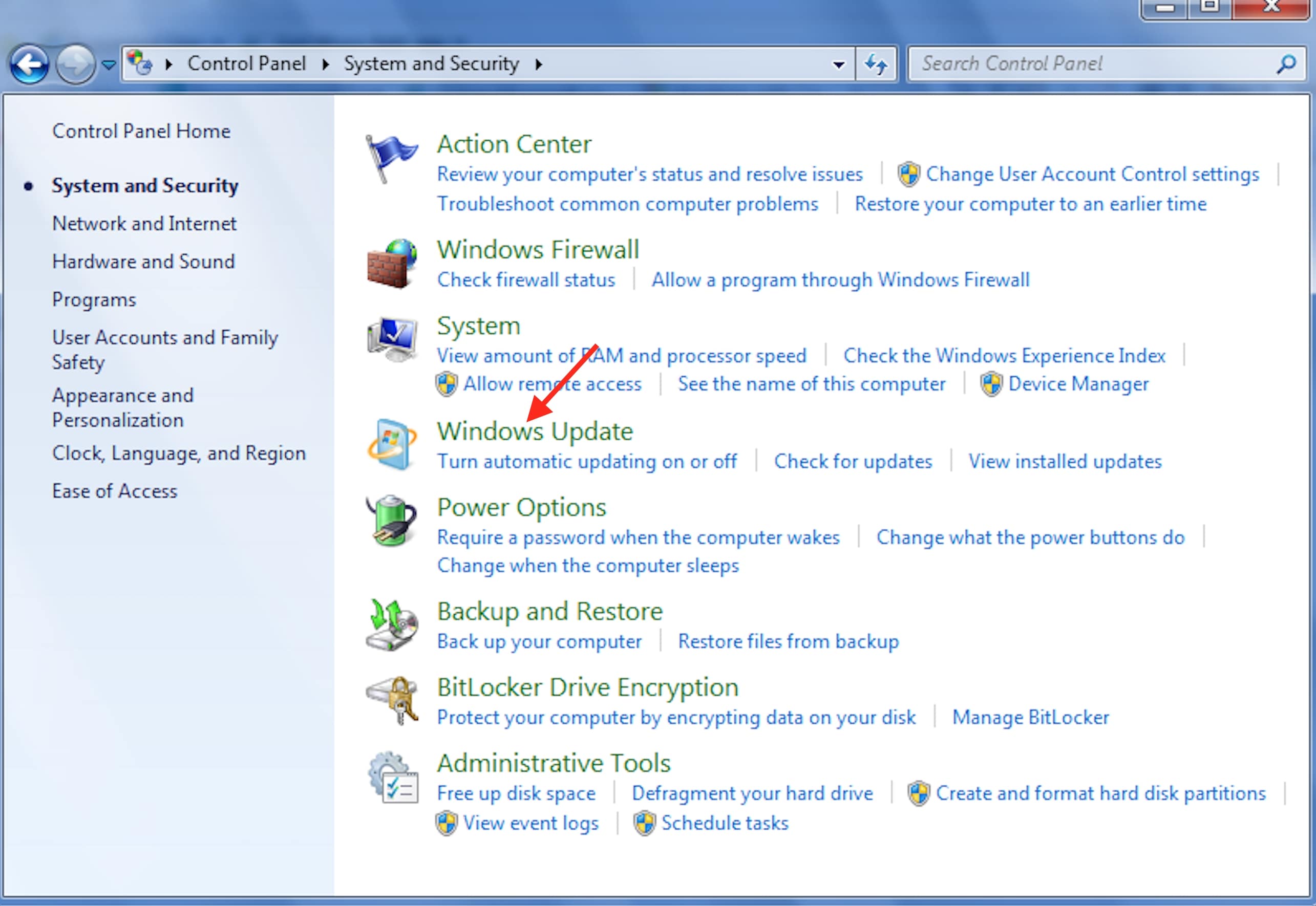Click Manage BitLocker
The width and height of the screenshot is (1316, 906).
(1030, 718)
